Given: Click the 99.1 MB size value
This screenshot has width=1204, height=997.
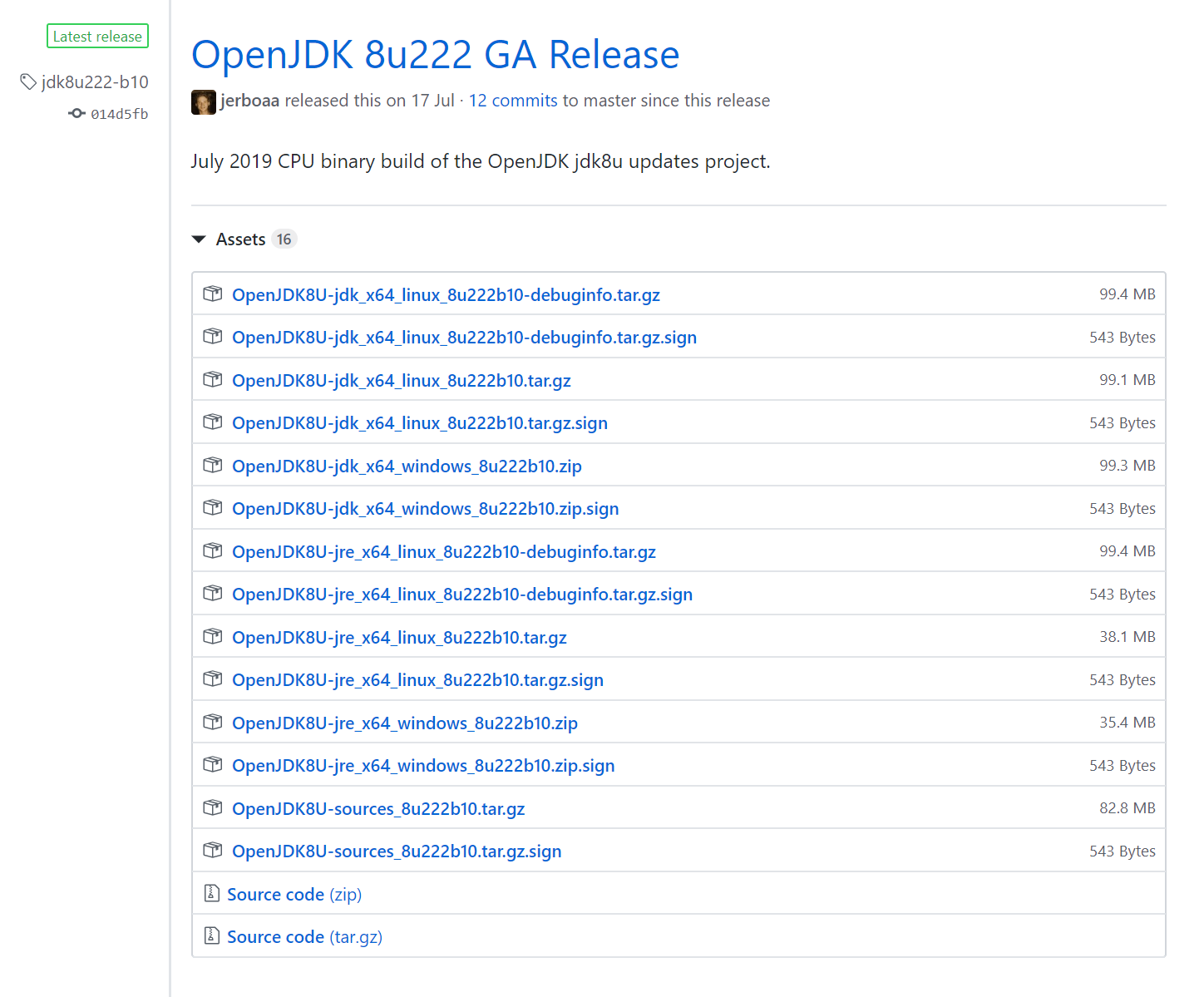Looking at the screenshot, I should [1127, 380].
